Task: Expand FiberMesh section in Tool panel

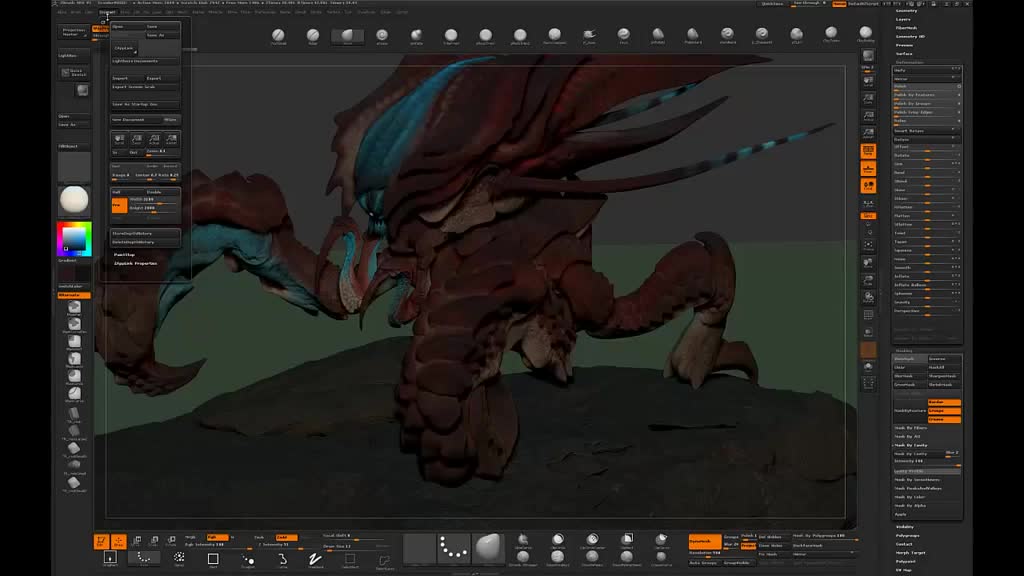Action: [906, 28]
